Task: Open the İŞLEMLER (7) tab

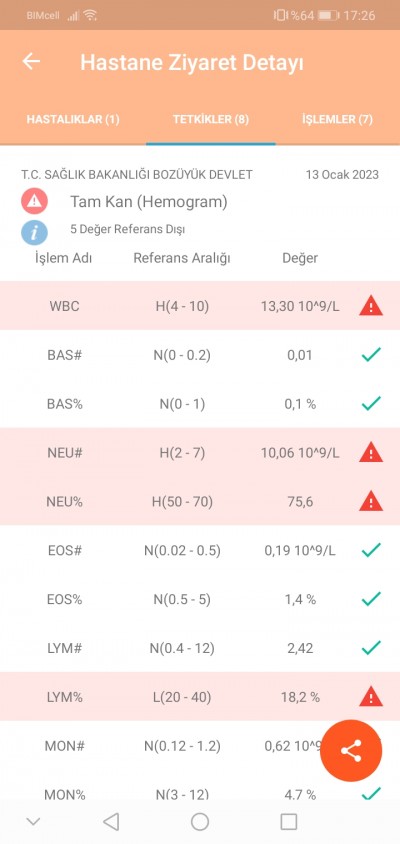Action: tap(338, 119)
